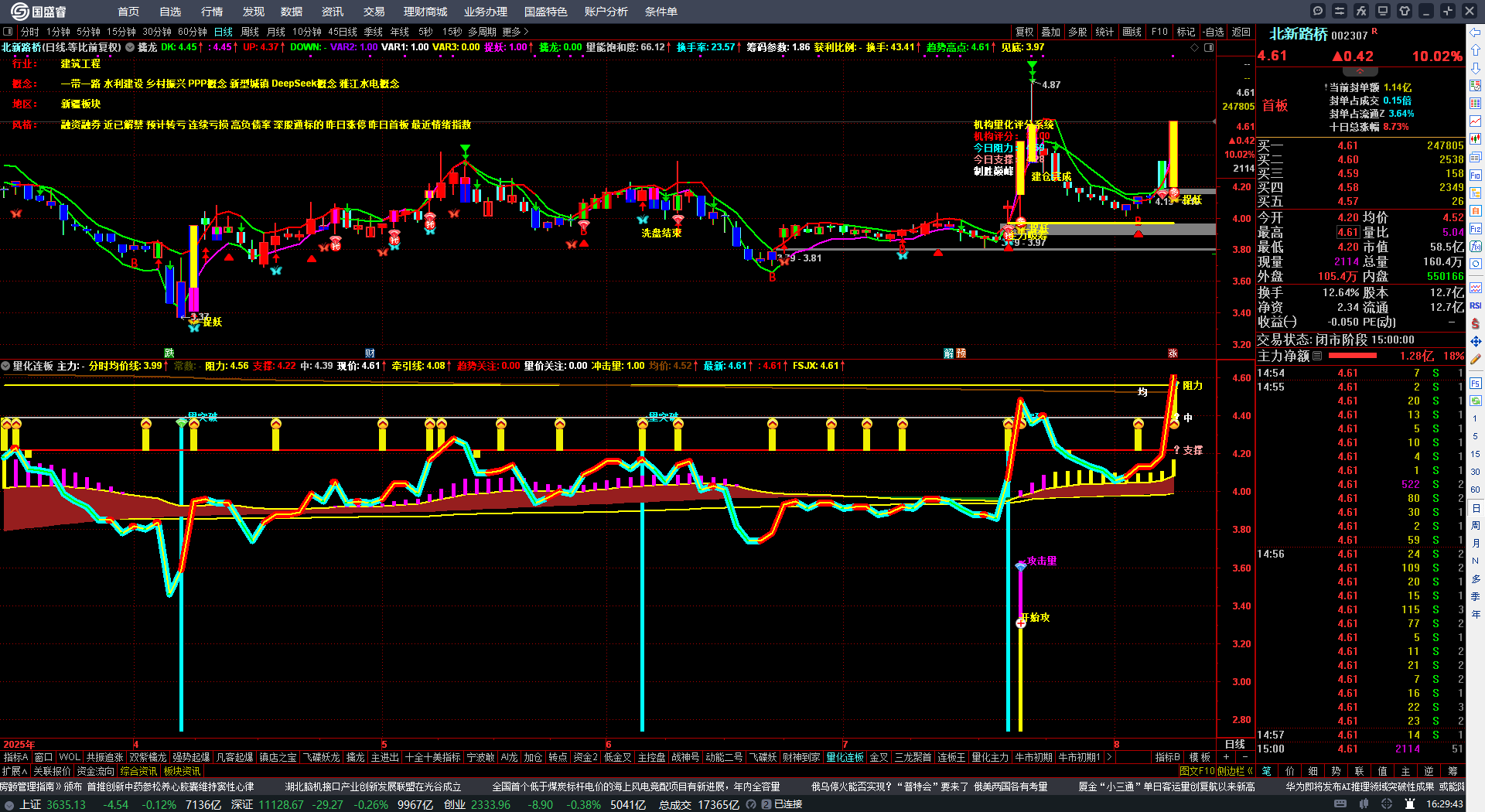Toggle the 筹 chip distribution tab
1485x812 pixels.
(x=1453, y=770)
